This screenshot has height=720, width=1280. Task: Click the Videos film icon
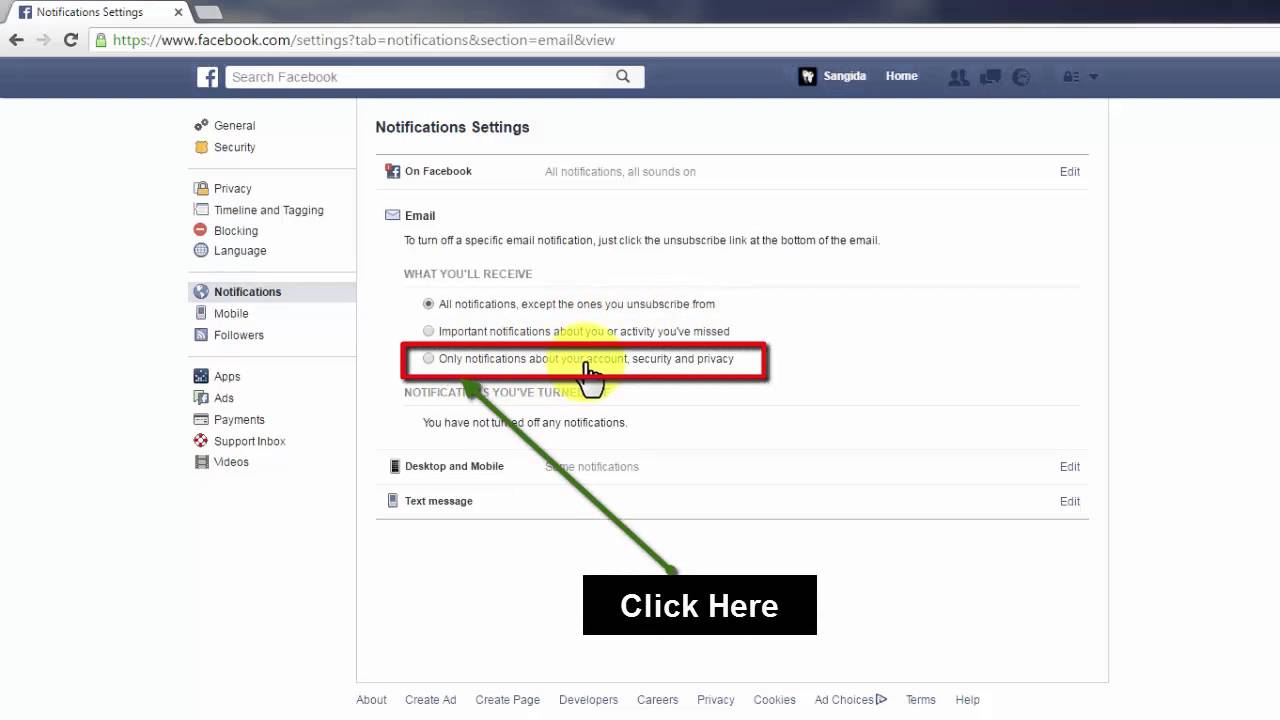[201, 462]
